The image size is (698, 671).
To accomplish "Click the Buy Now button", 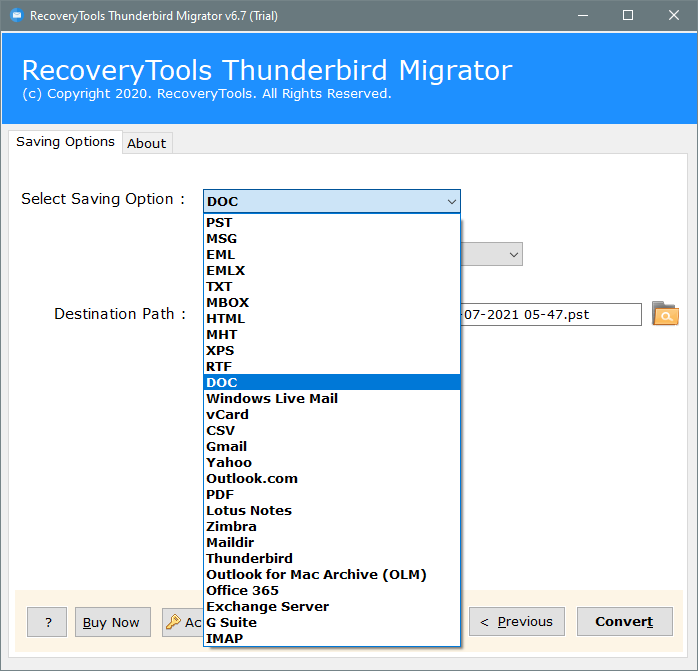I will coord(113,622).
